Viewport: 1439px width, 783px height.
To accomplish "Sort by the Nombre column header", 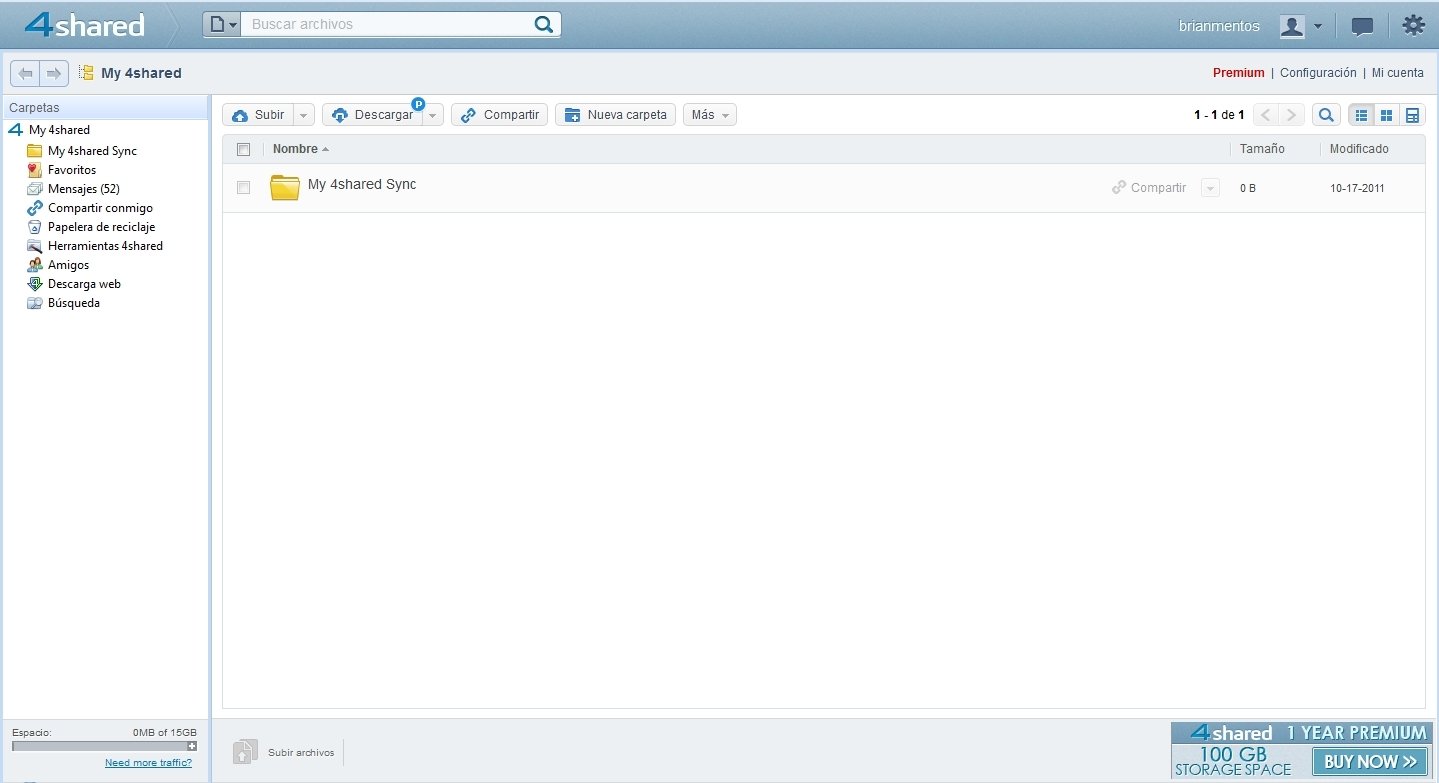I will pos(295,149).
